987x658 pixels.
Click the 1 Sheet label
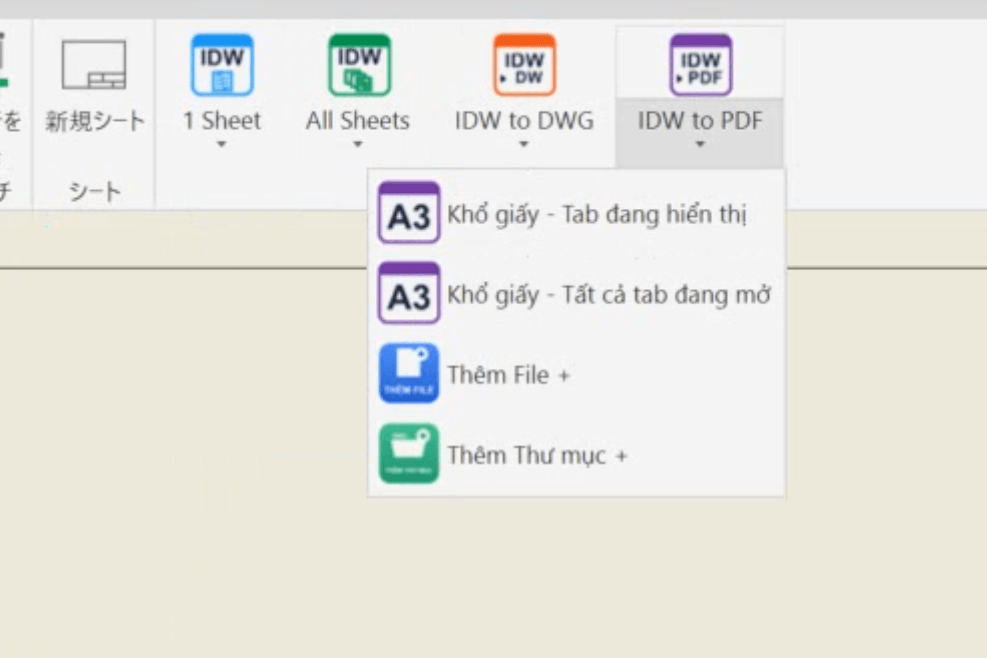point(222,120)
